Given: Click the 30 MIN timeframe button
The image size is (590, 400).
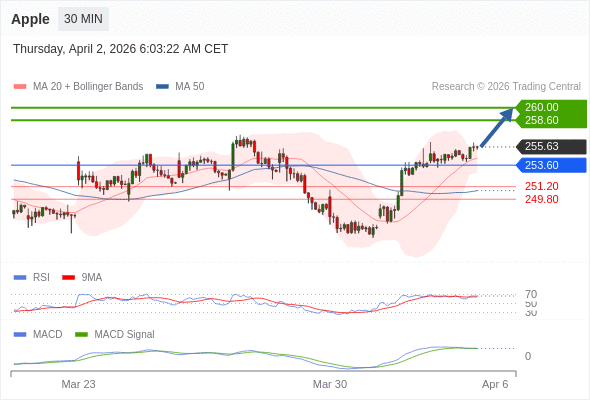Looking at the screenshot, I should tap(83, 19).
